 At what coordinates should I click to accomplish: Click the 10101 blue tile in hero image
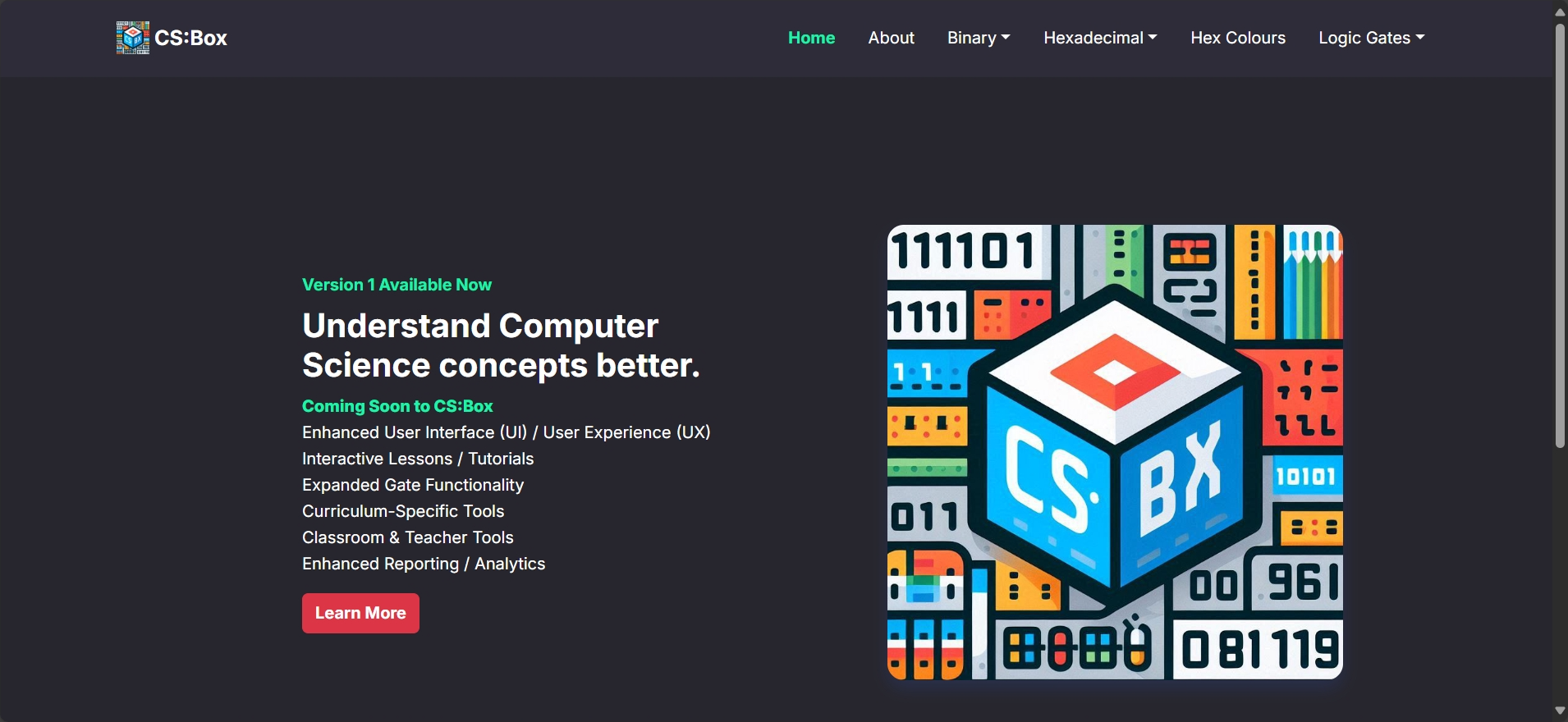(1305, 477)
